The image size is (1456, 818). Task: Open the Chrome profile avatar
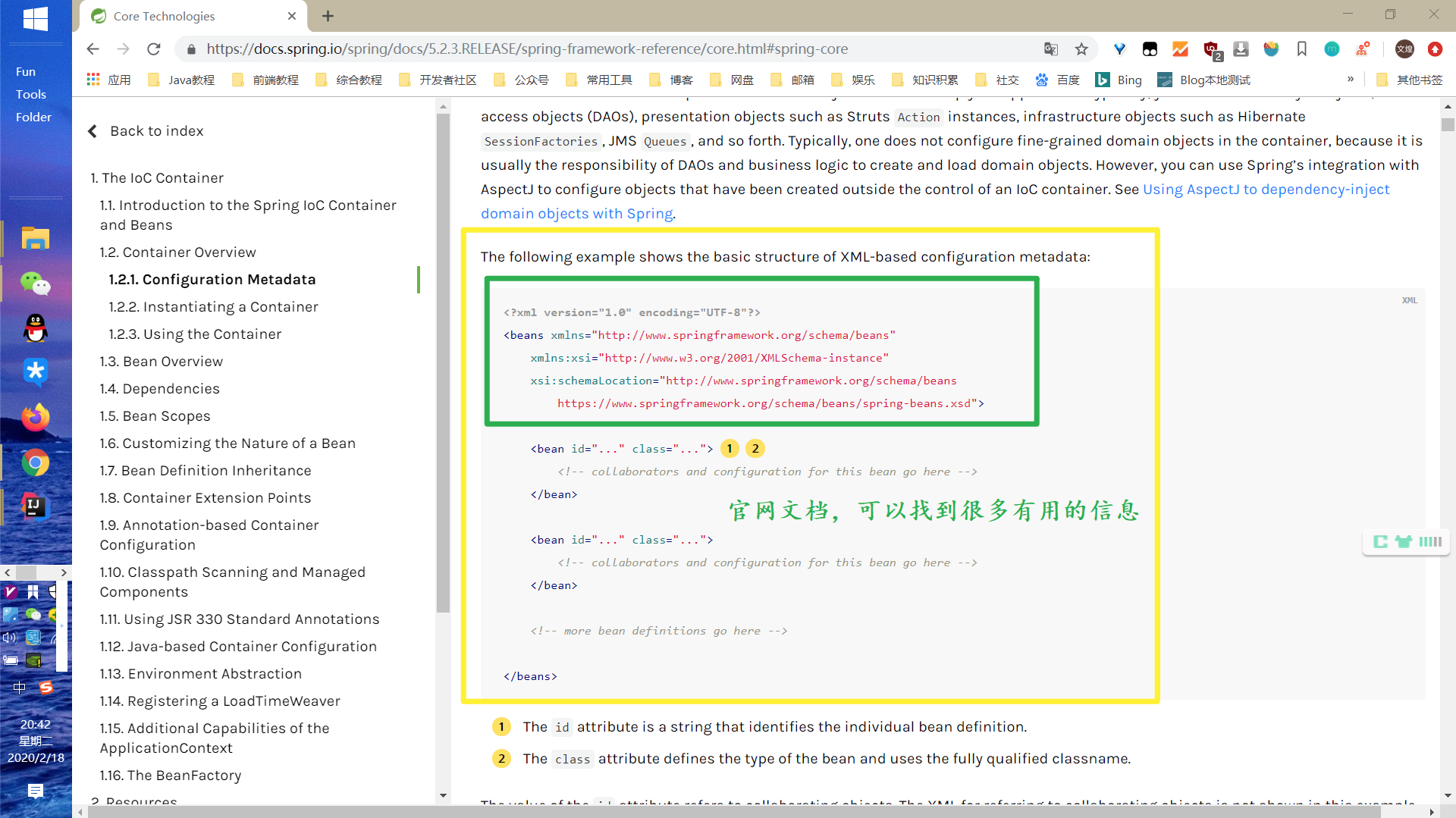click(x=1404, y=49)
